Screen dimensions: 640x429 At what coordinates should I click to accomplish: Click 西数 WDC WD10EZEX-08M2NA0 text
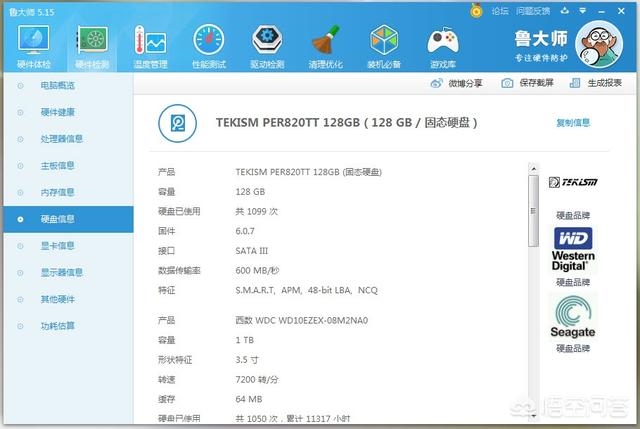click(x=302, y=320)
